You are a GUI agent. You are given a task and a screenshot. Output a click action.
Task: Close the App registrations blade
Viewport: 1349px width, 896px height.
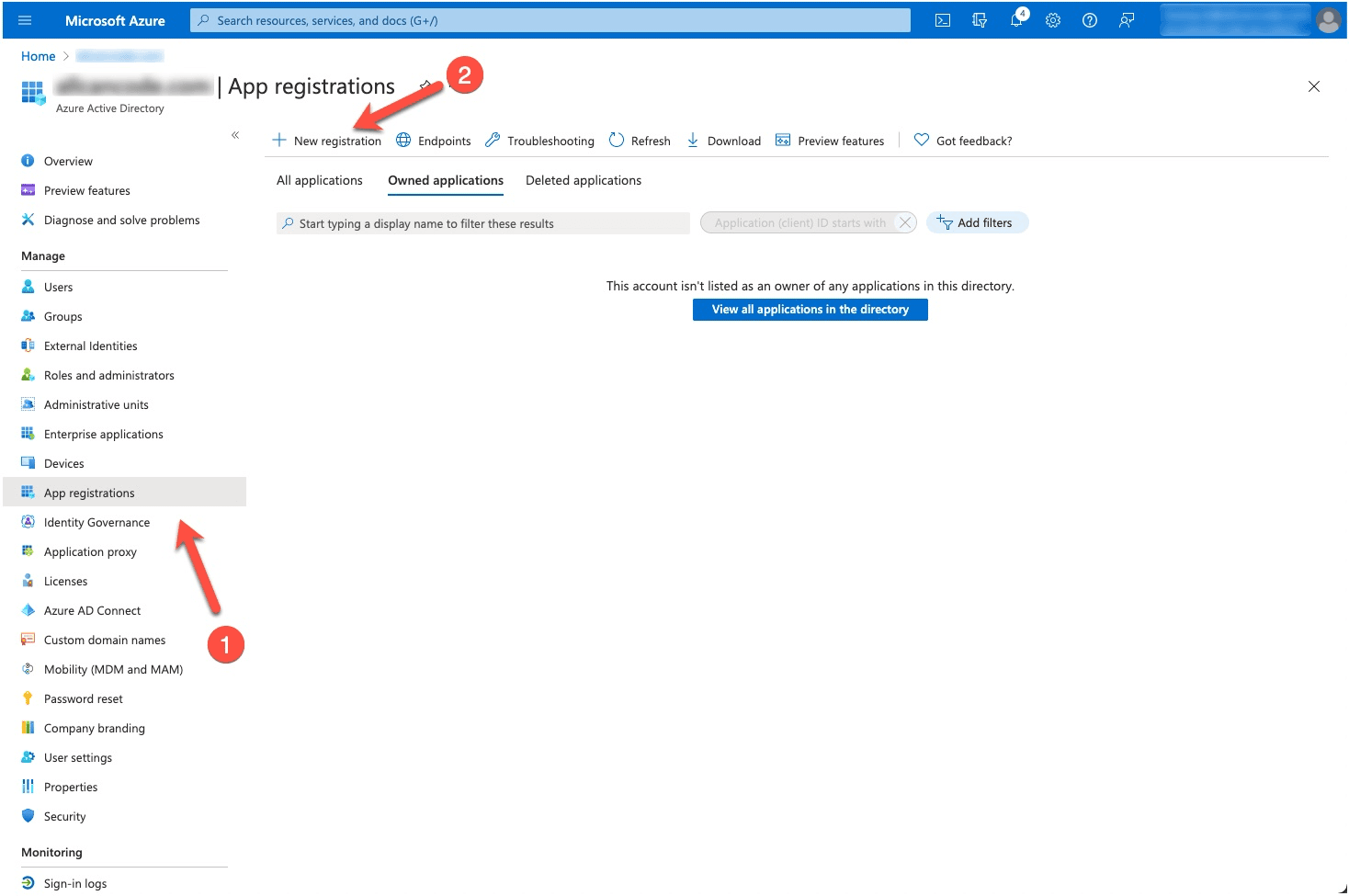click(x=1314, y=86)
